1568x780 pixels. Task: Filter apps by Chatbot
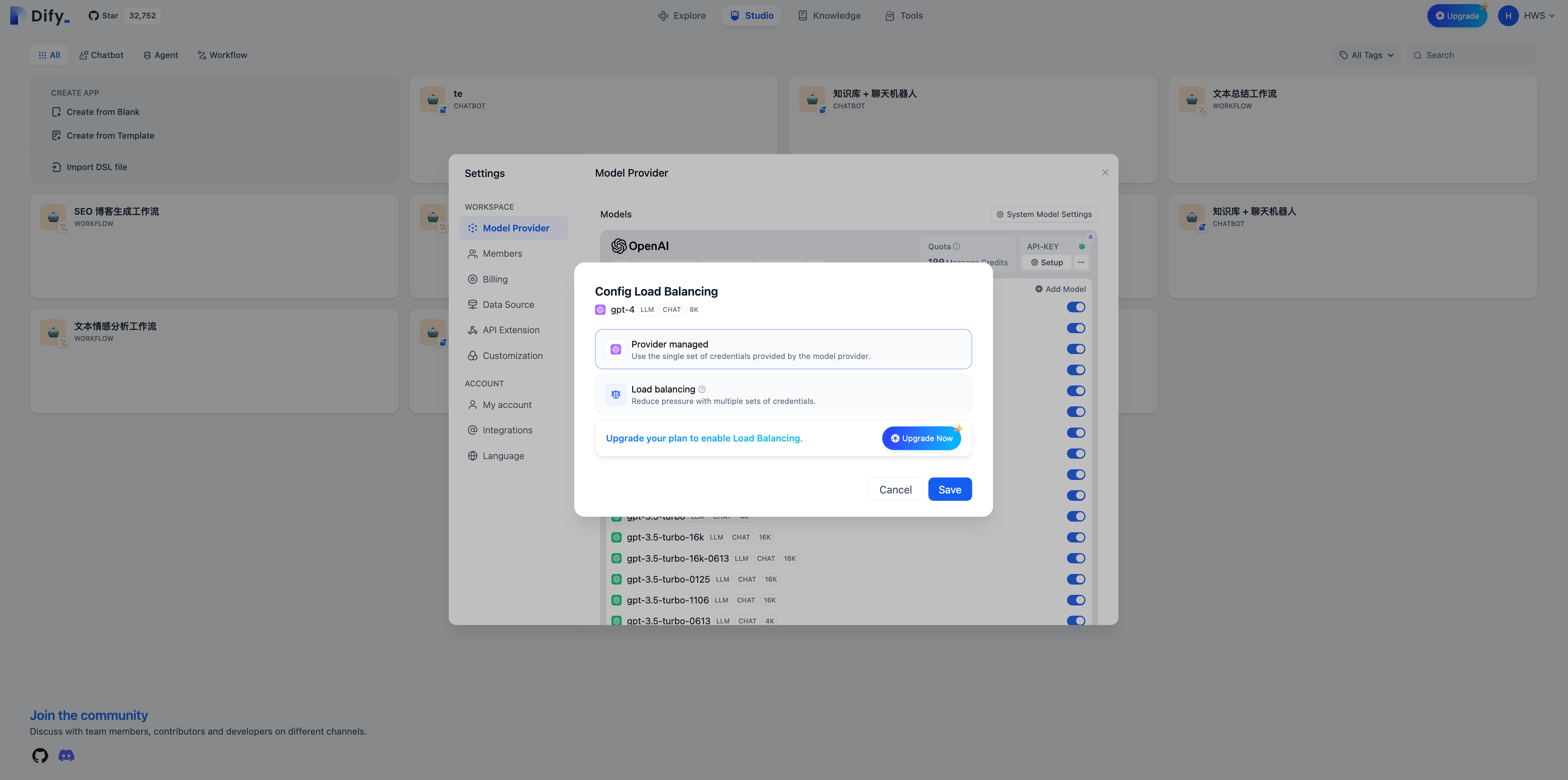pos(102,55)
